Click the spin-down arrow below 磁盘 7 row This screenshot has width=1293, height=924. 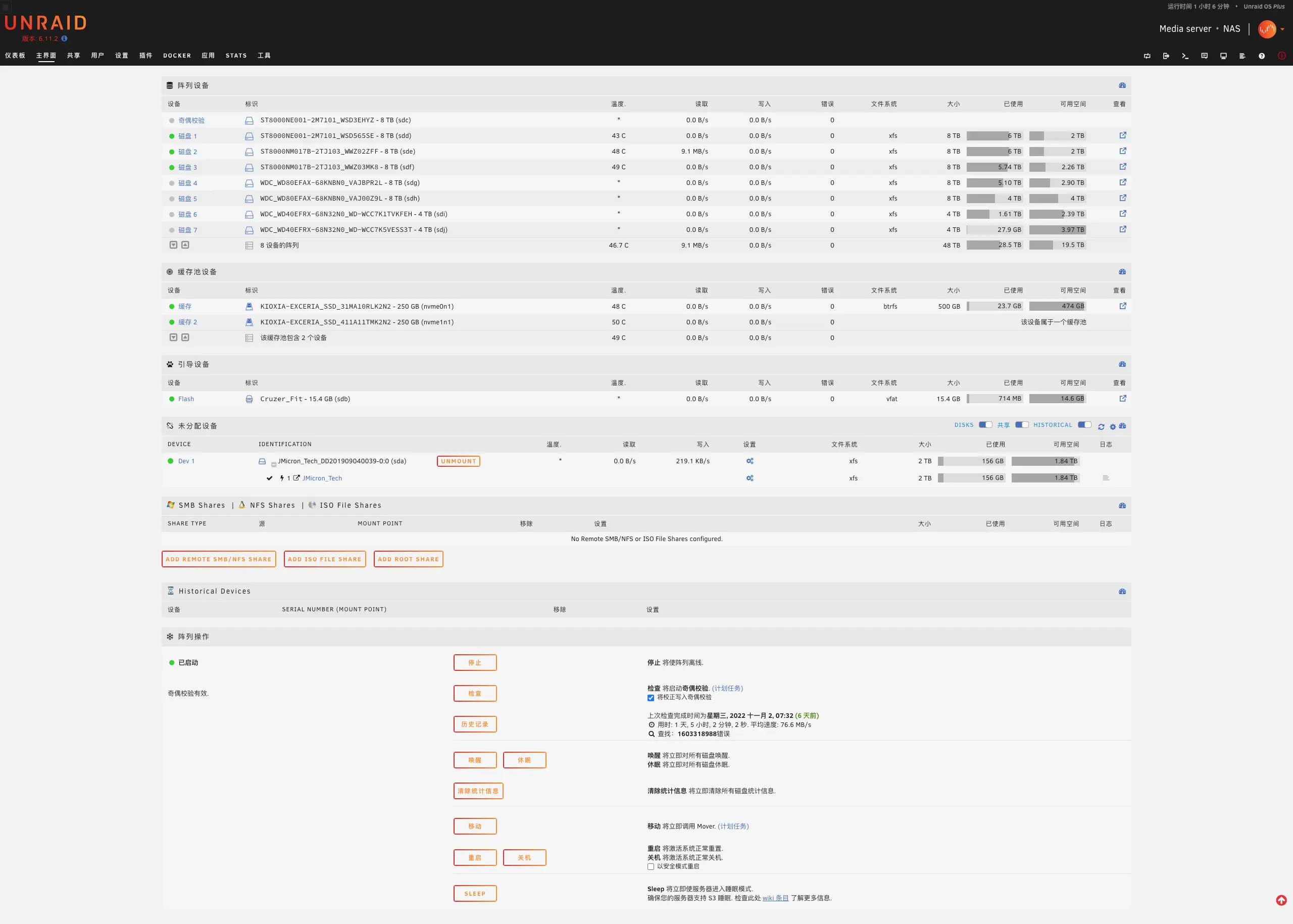coord(174,245)
